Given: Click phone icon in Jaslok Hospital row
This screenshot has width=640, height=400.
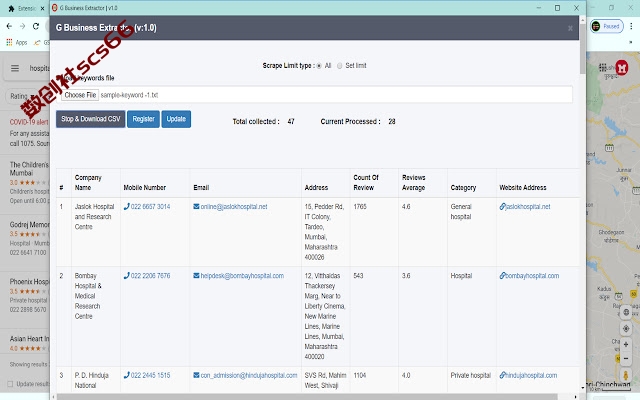Looking at the screenshot, I should tap(127, 207).
